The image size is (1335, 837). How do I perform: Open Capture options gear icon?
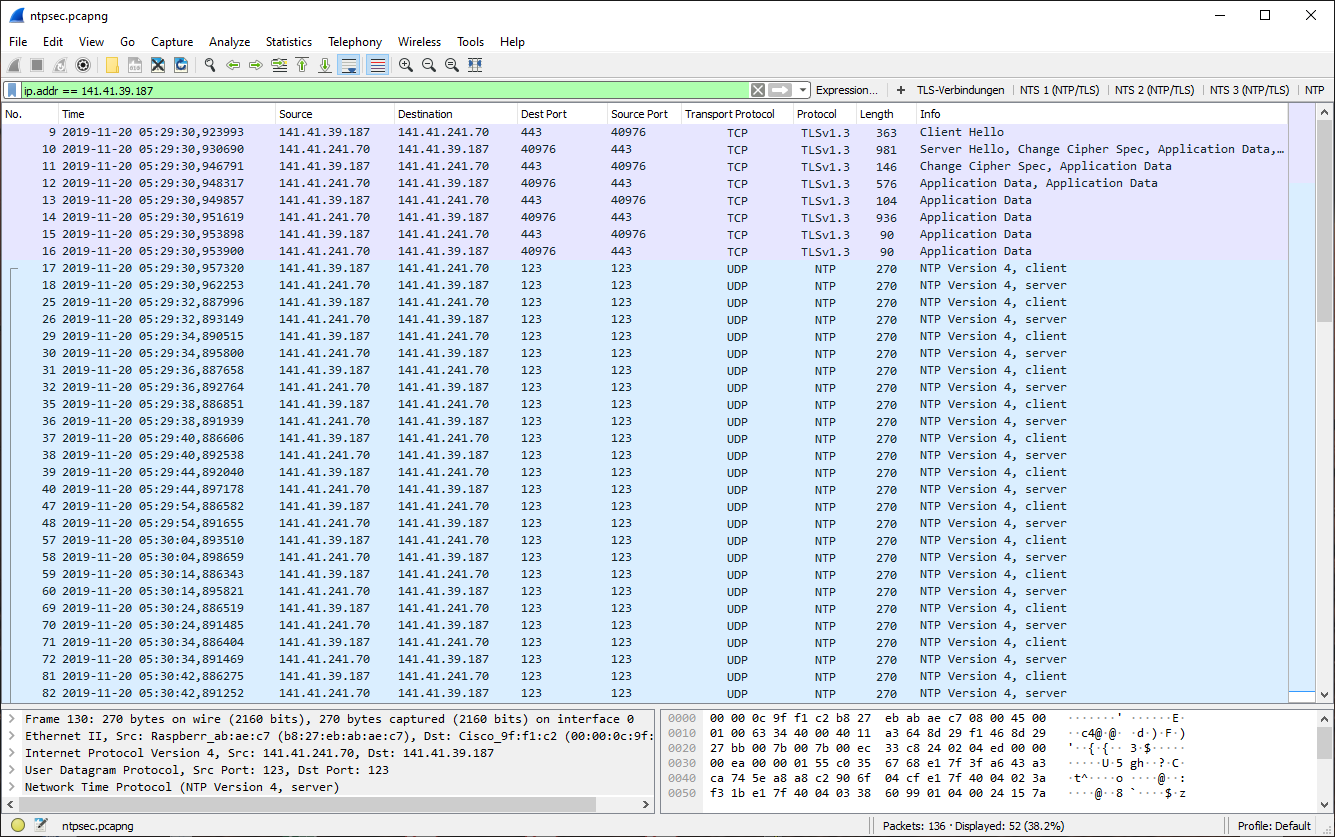coord(83,65)
